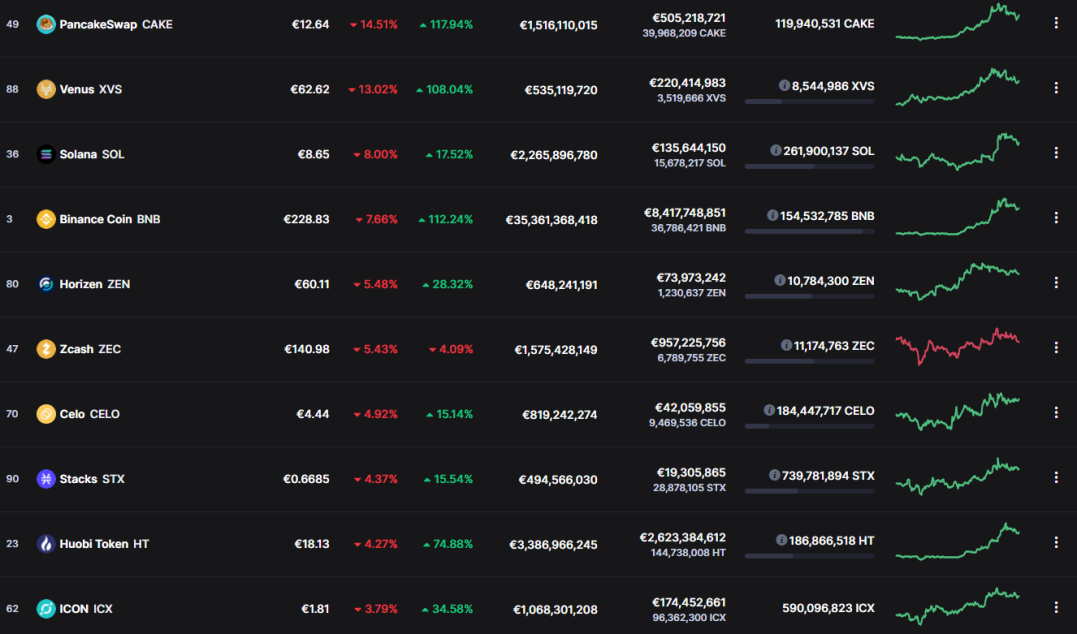Open the Celo CELO coin link

89,414
